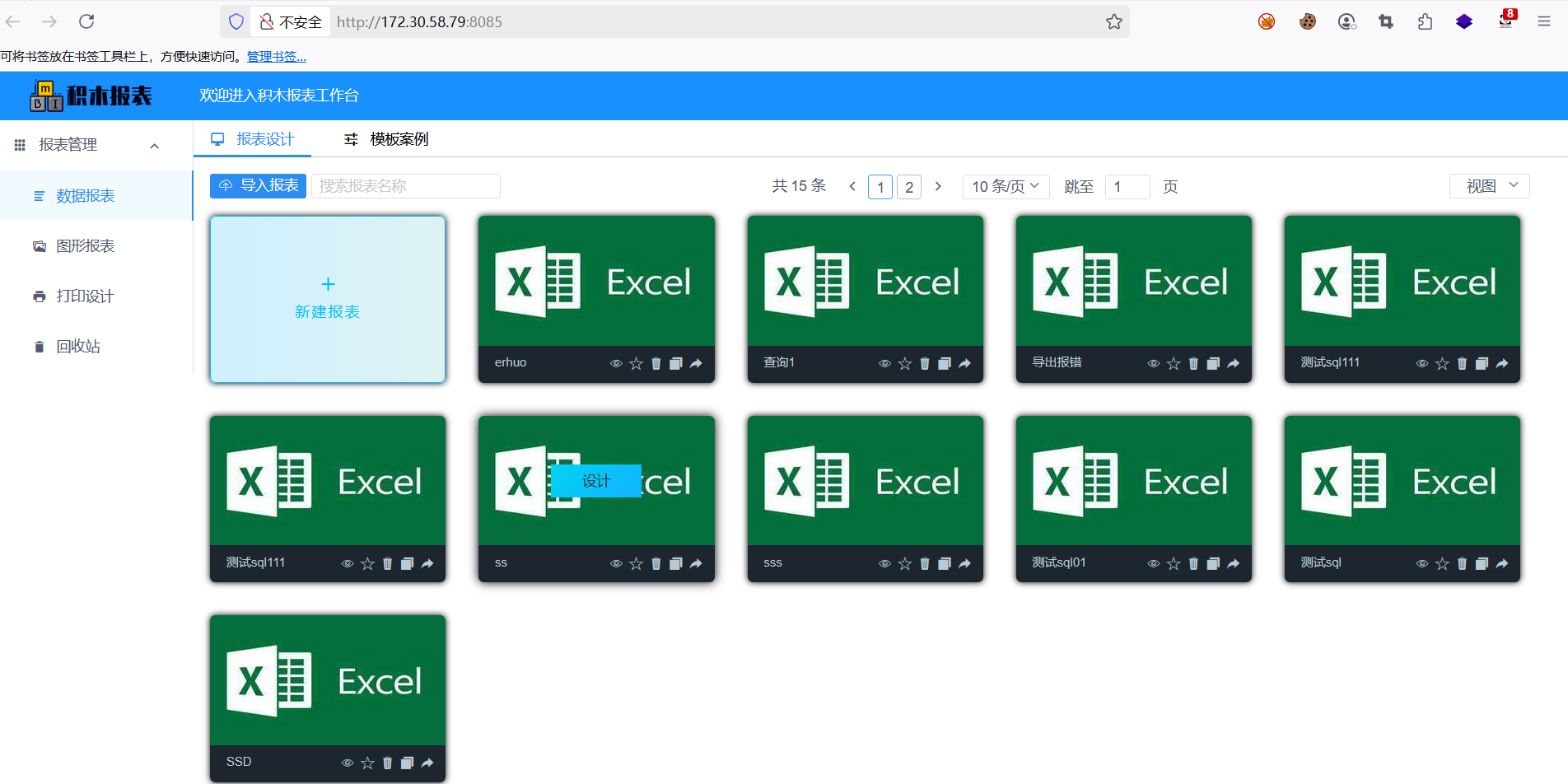
Task: Open the 管理书签 bookmarks link
Action: click(x=277, y=57)
